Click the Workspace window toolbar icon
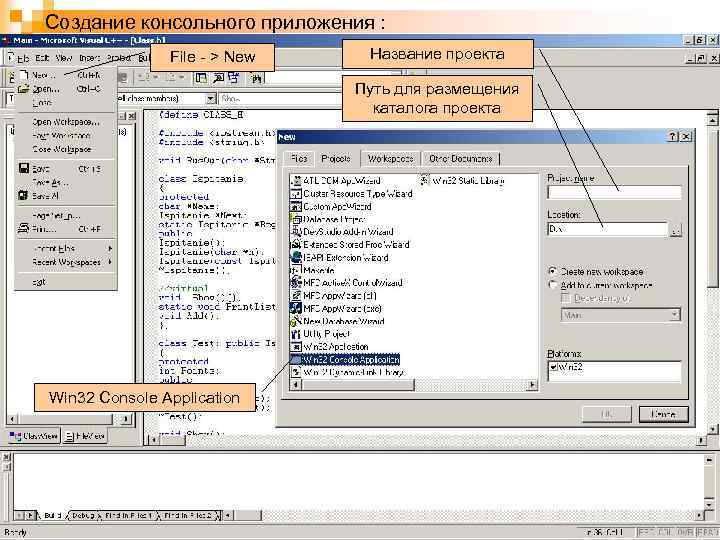The image size is (720, 540). pos(201,78)
